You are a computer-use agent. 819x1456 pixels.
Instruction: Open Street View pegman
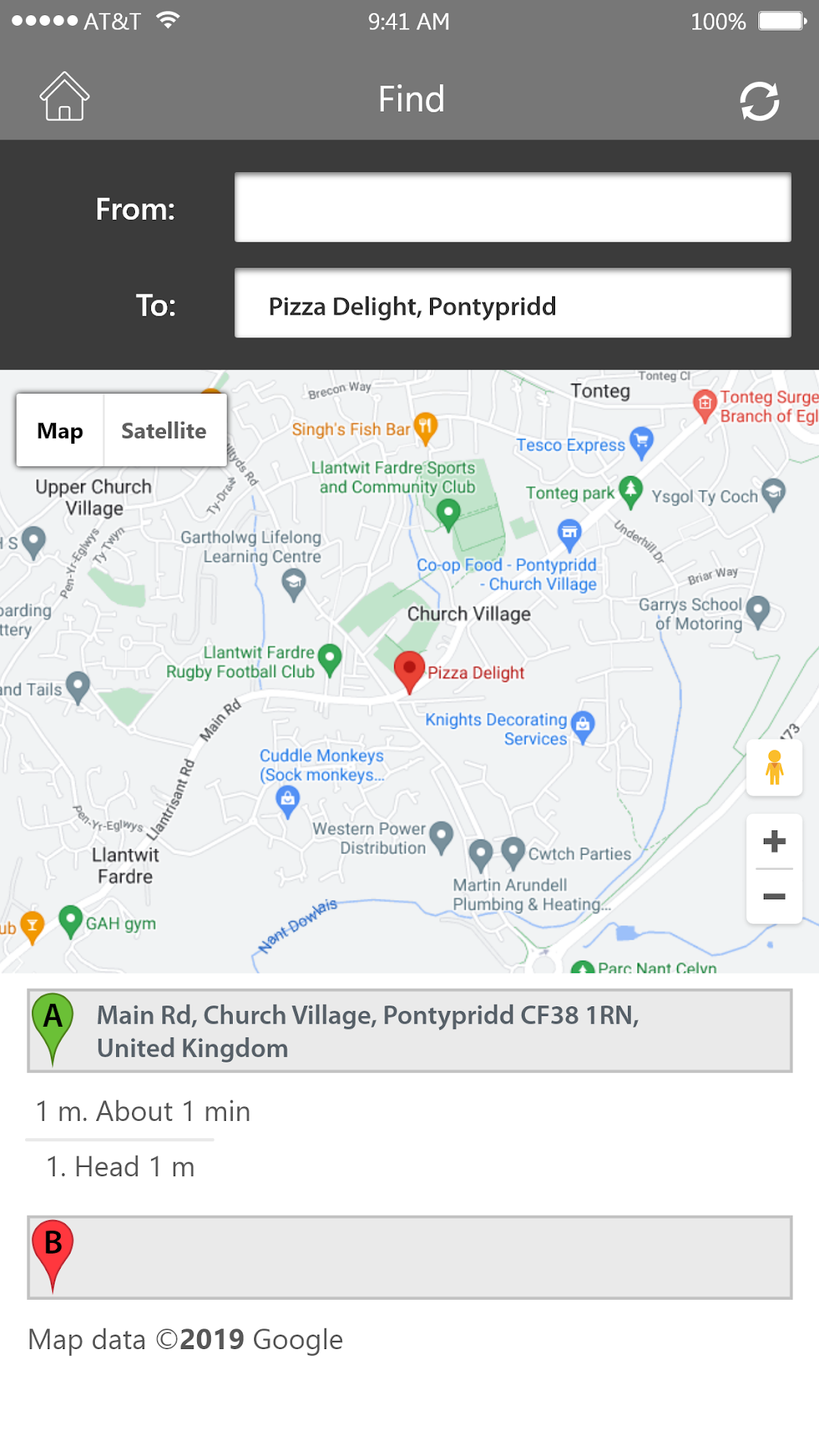(x=774, y=767)
